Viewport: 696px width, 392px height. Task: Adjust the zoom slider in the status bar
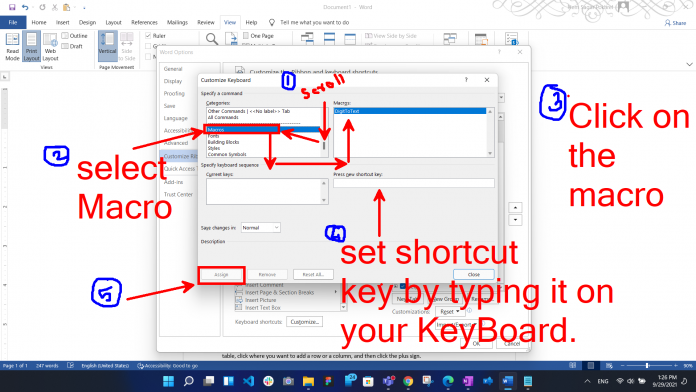pos(648,365)
